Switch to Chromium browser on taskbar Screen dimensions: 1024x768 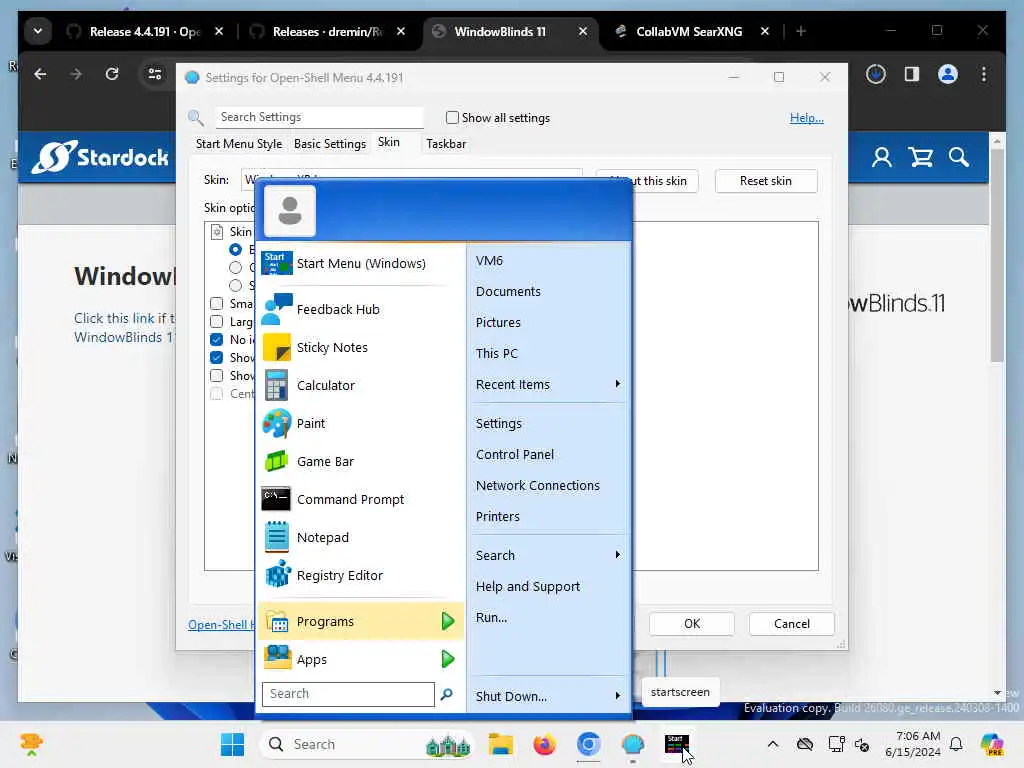(x=588, y=744)
